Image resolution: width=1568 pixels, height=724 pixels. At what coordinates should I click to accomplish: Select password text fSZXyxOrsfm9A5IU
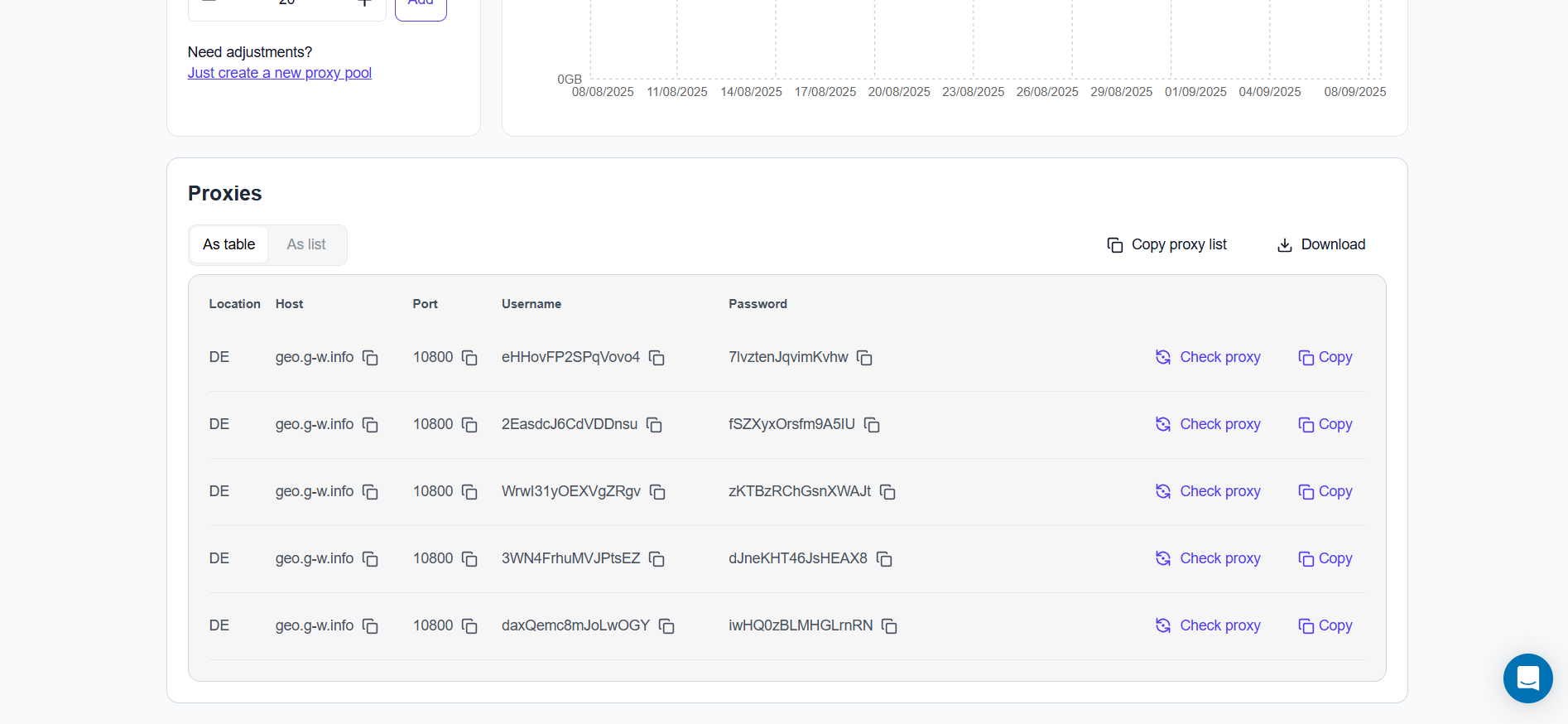[791, 424]
